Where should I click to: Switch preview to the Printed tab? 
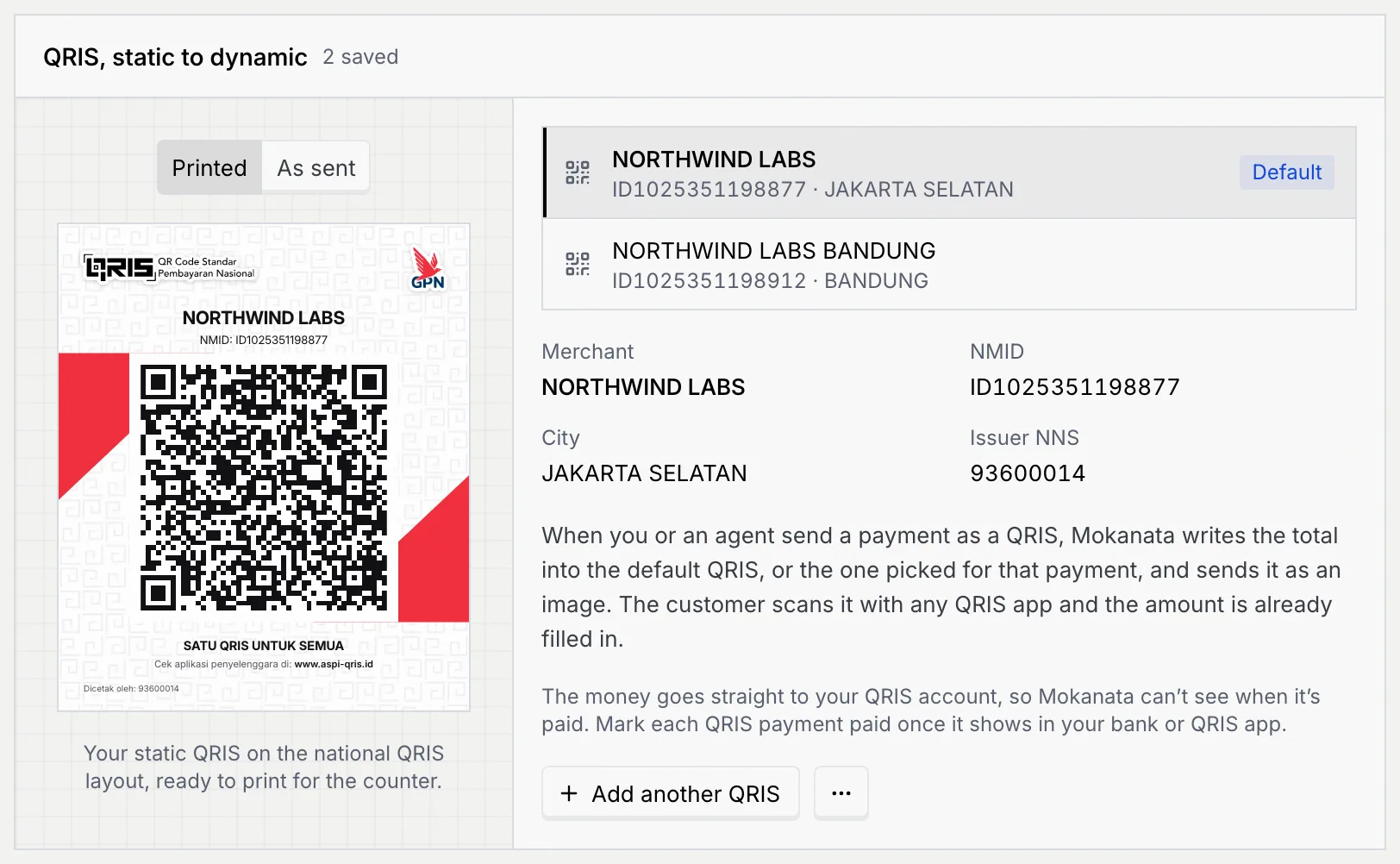209,168
